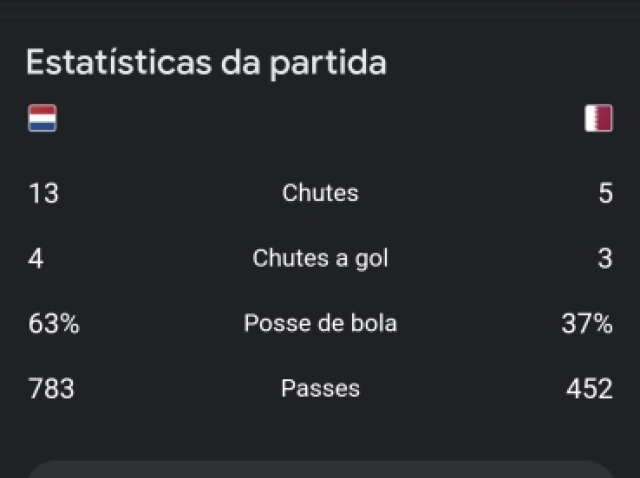This screenshot has height=478, width=640.
Task: Select the 783 passes value
Action: (51, 388)
